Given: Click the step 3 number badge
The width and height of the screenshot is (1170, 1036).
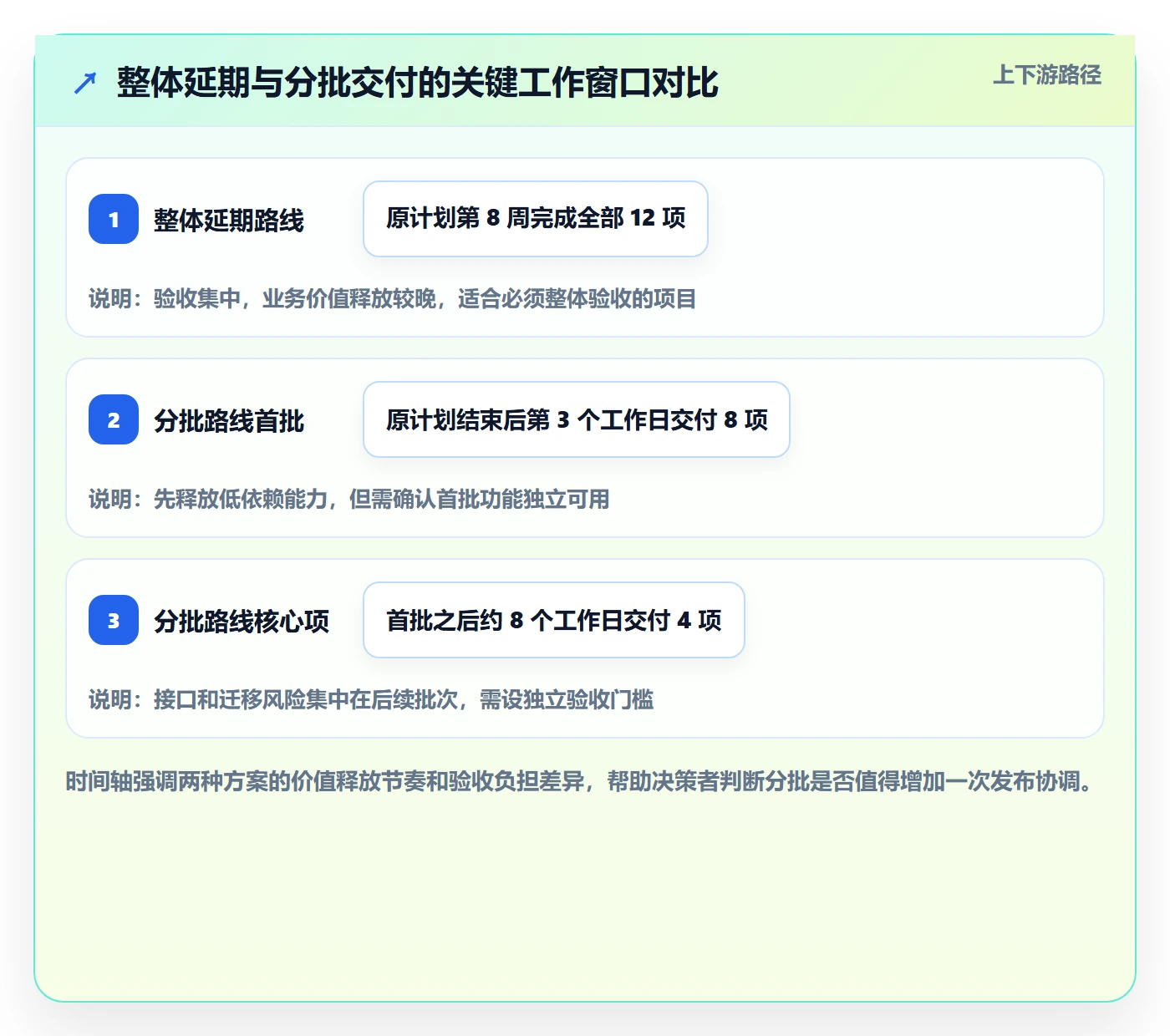Looking at the screenshot, I should coord(114,620).
